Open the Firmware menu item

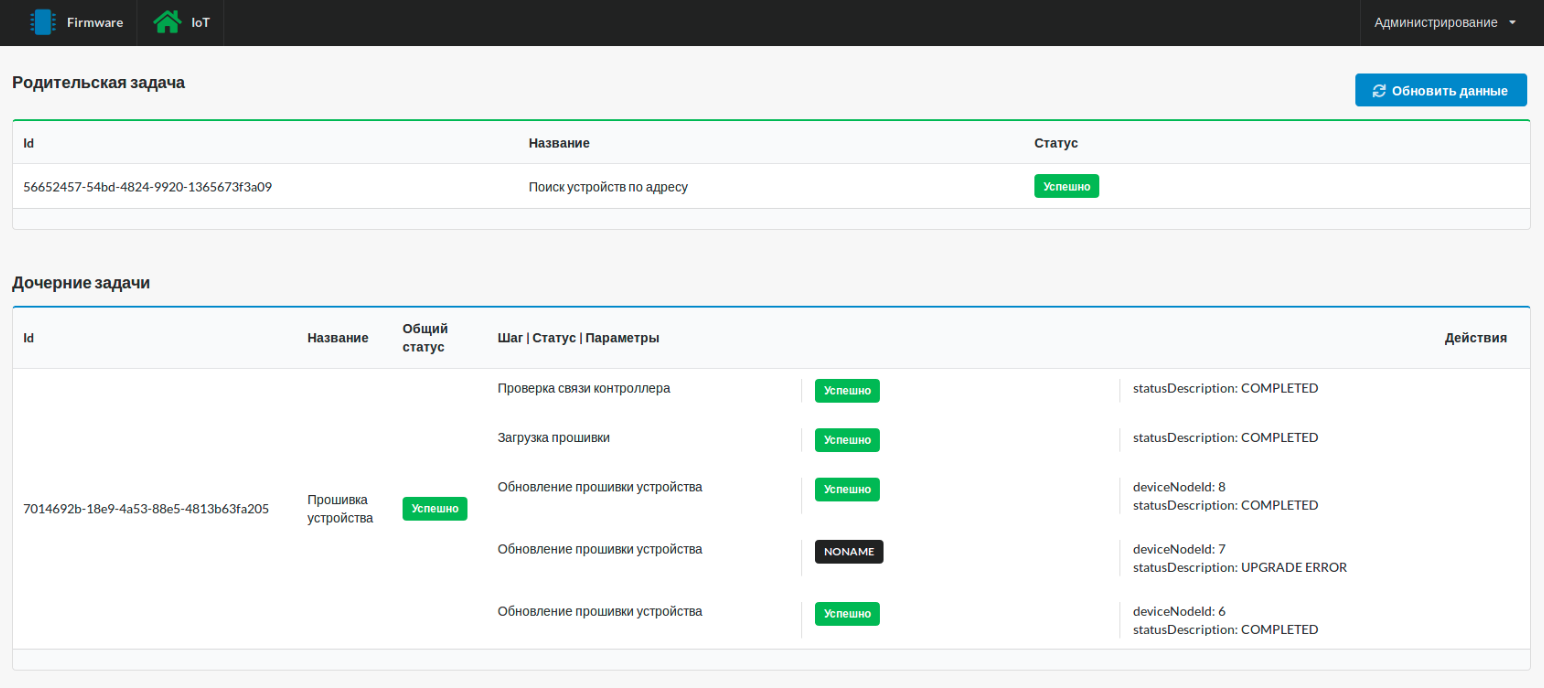pyautogui.click(x=94, y=22)
